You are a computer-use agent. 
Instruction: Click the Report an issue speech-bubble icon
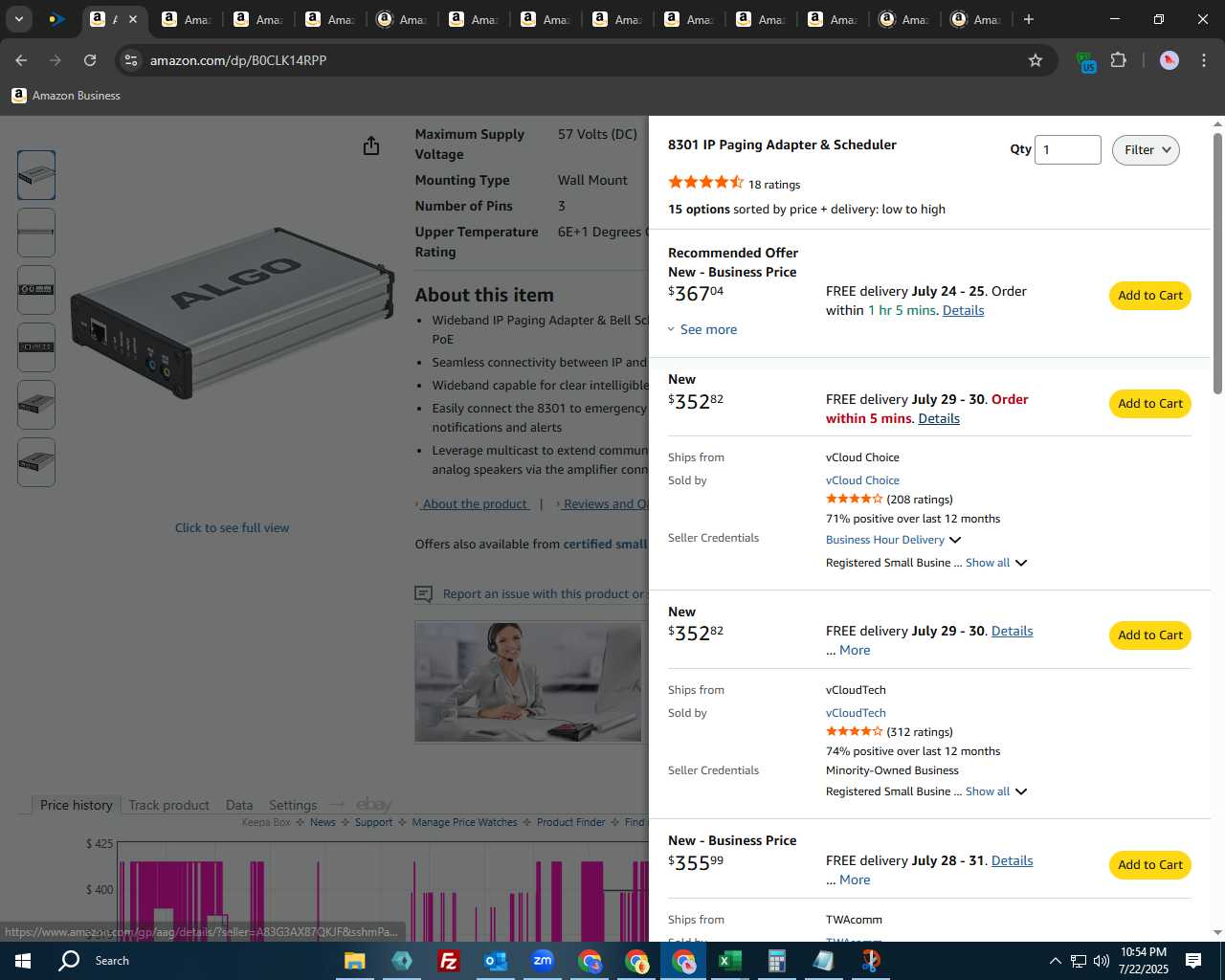tap(423, 594)
